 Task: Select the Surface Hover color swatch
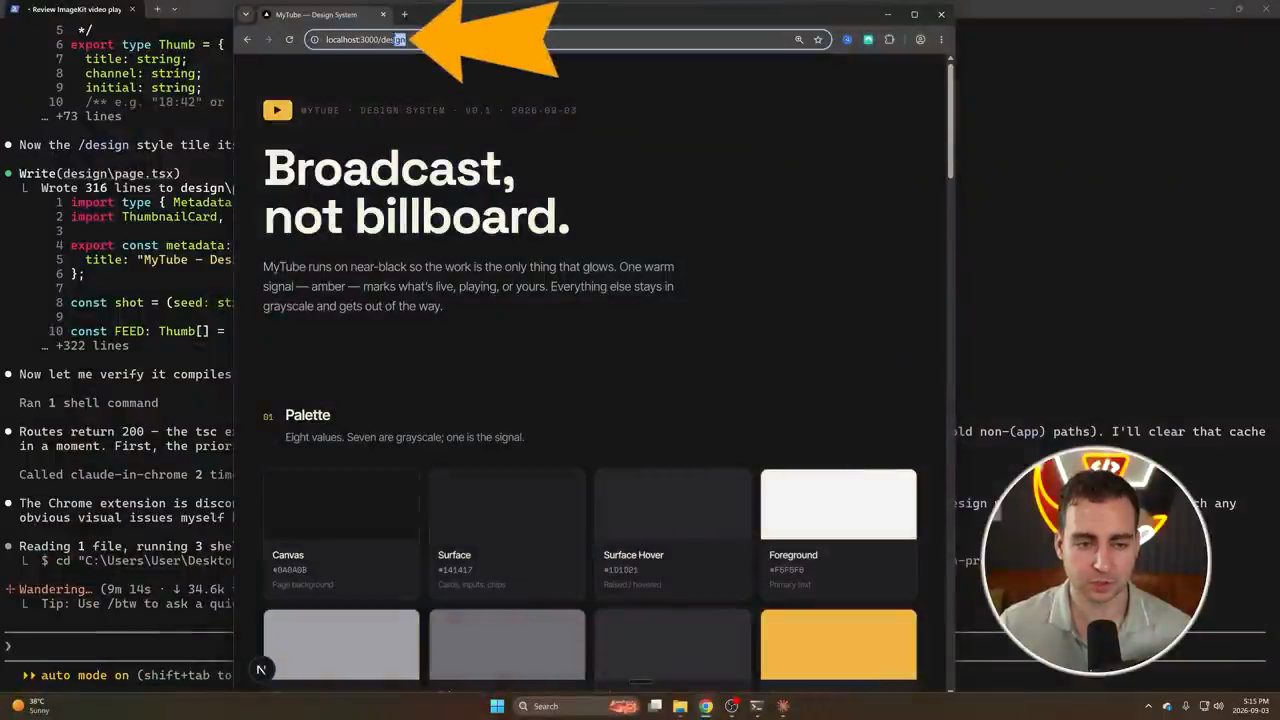pos(673,534)
